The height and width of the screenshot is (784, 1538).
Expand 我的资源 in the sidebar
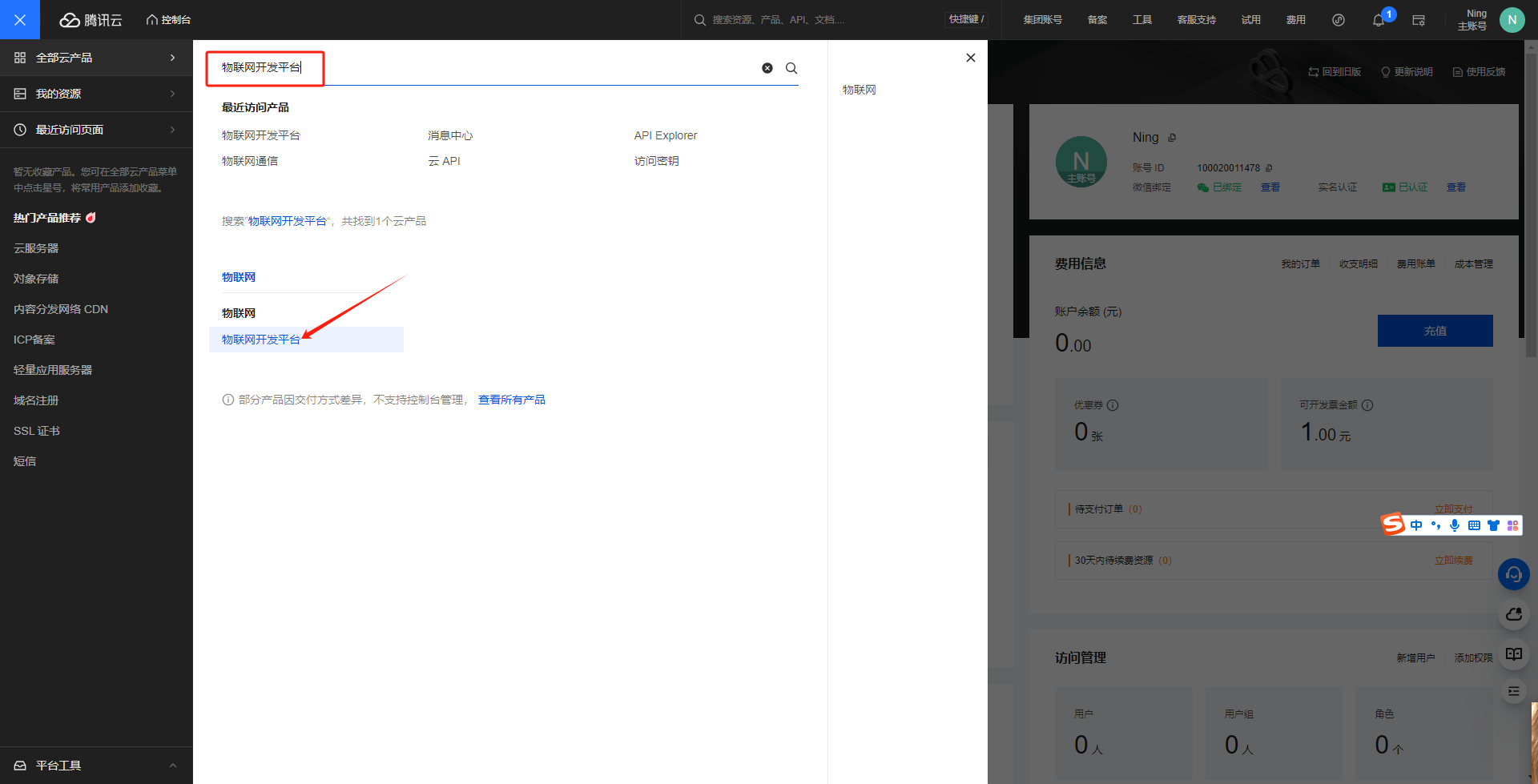pyautogui.click(x=96, y=94)
